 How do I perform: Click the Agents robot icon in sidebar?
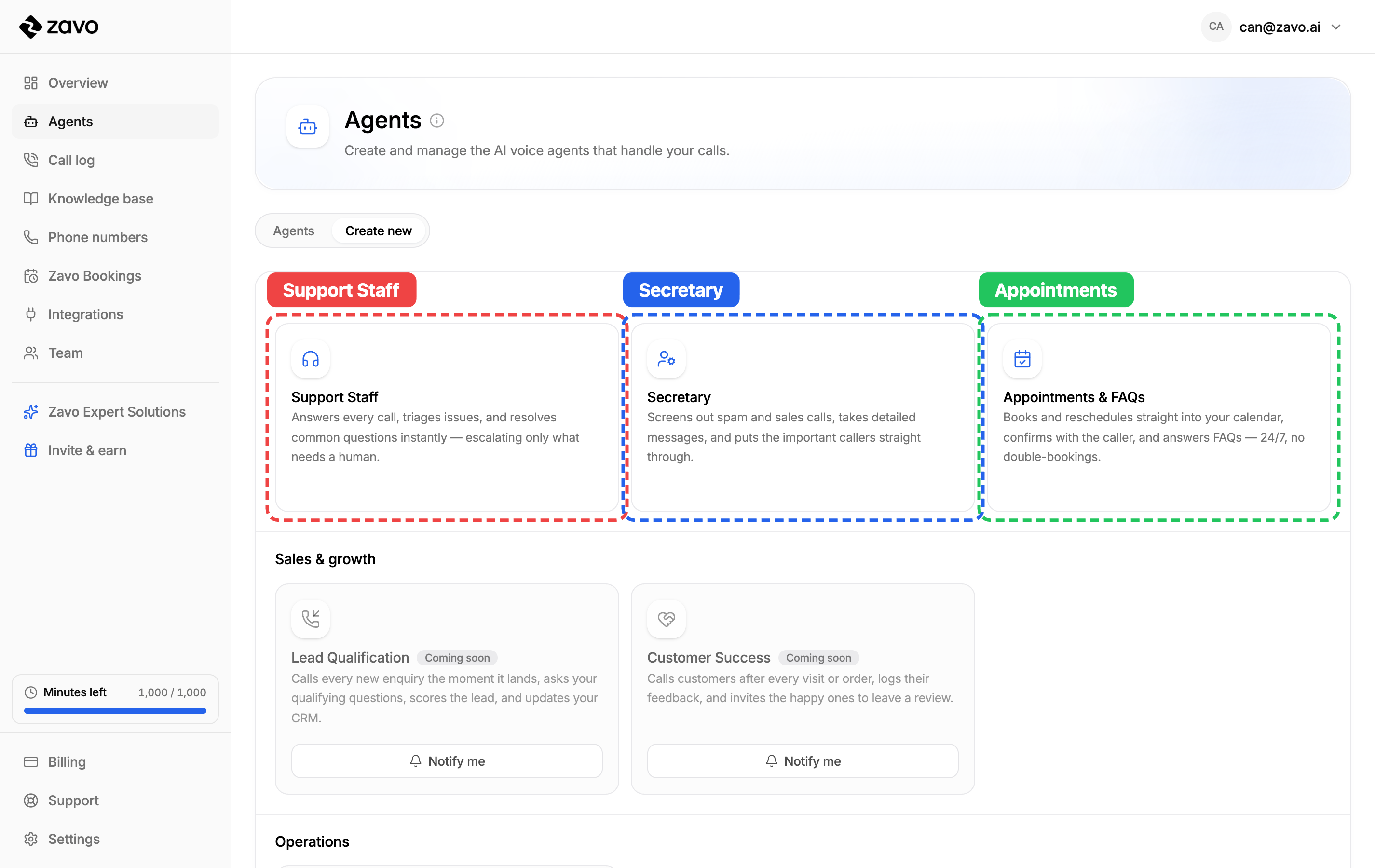pos(31,122)
